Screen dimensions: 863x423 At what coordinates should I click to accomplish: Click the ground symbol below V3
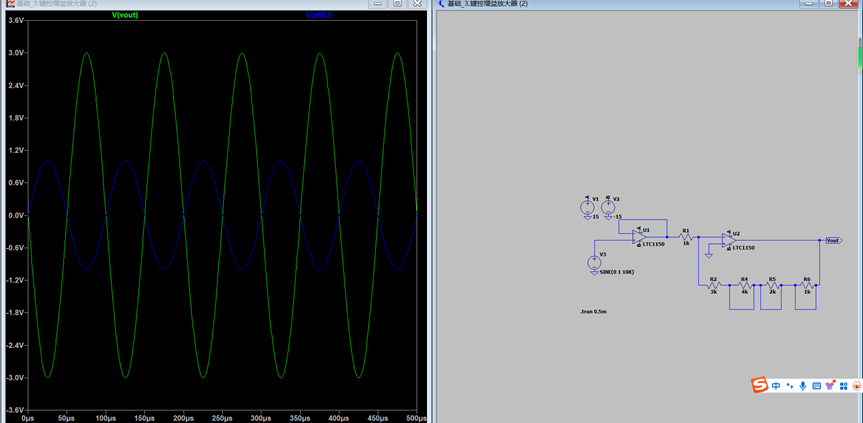[594, 273]
